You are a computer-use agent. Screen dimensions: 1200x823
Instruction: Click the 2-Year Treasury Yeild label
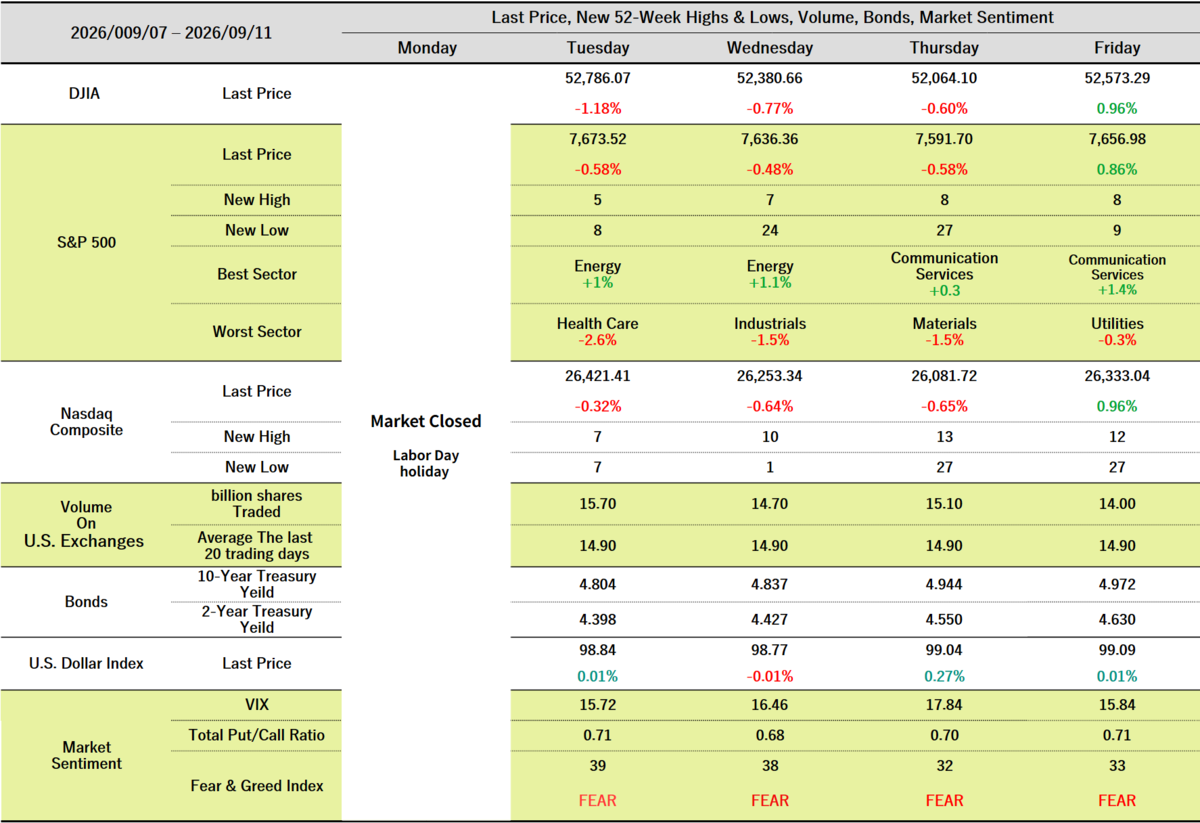click(257, 619)
